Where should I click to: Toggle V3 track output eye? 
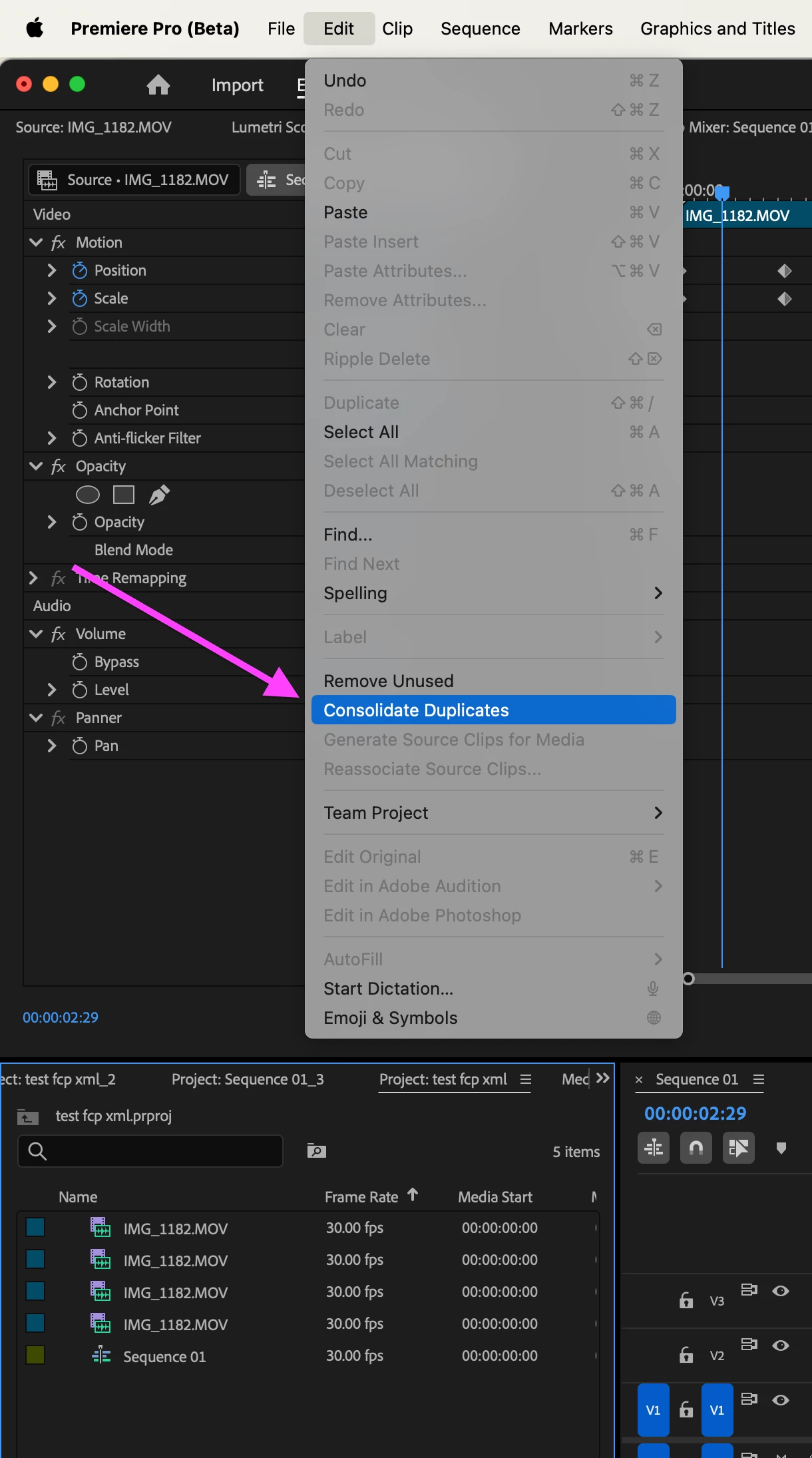pyautogui.click(x=781, y=1291)
